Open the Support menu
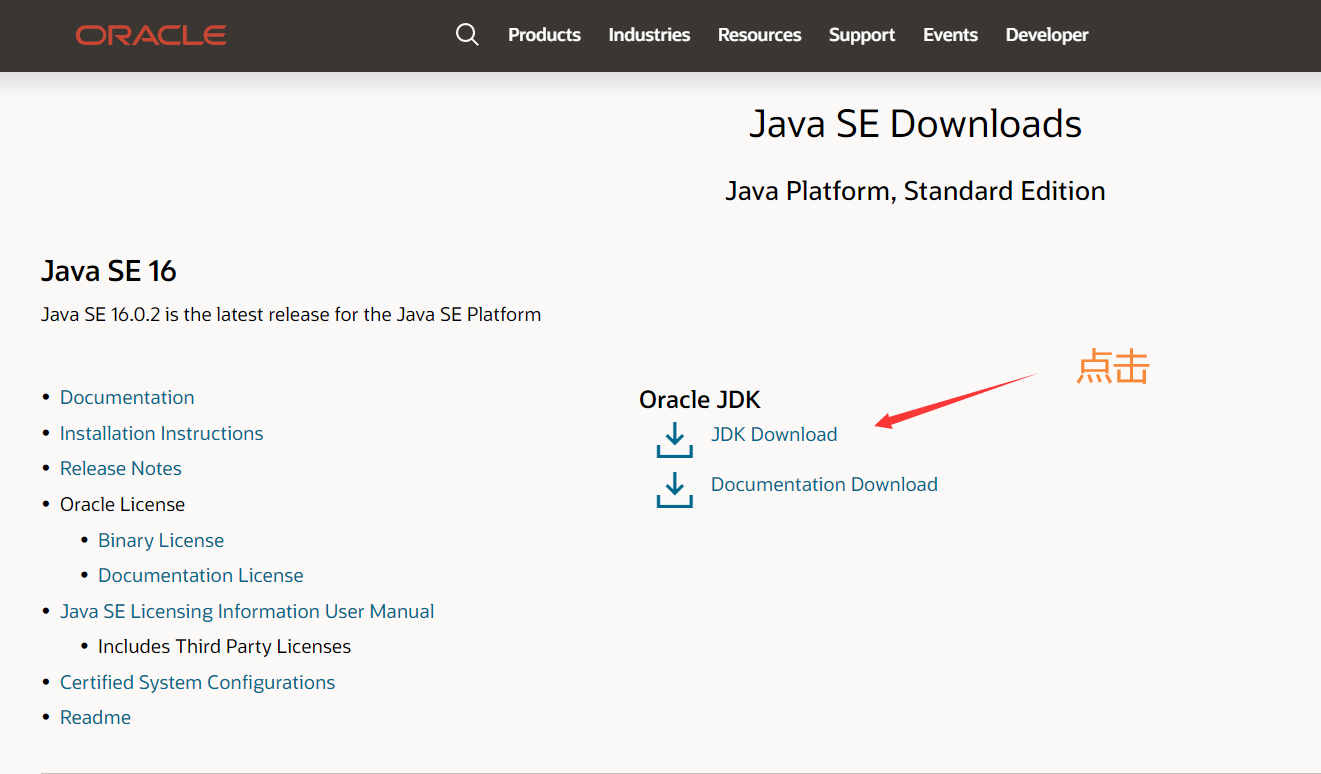1321x774 pixels. [x=861, y=34]
